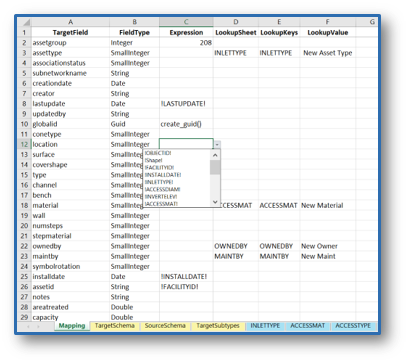Screen dimensions: 409x363
Task: Select the OWNEDBY cell in LookupSheet column
Action: click(236, 246)
